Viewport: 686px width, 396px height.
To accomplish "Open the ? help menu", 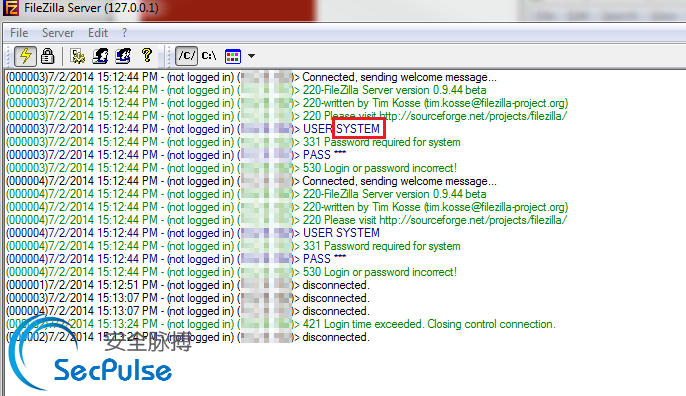I will [124, 33].
